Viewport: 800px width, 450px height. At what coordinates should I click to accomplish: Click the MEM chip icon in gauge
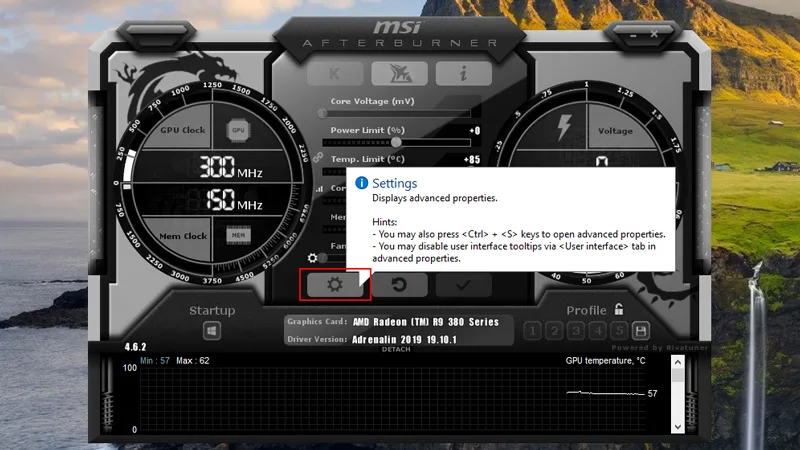238,235
